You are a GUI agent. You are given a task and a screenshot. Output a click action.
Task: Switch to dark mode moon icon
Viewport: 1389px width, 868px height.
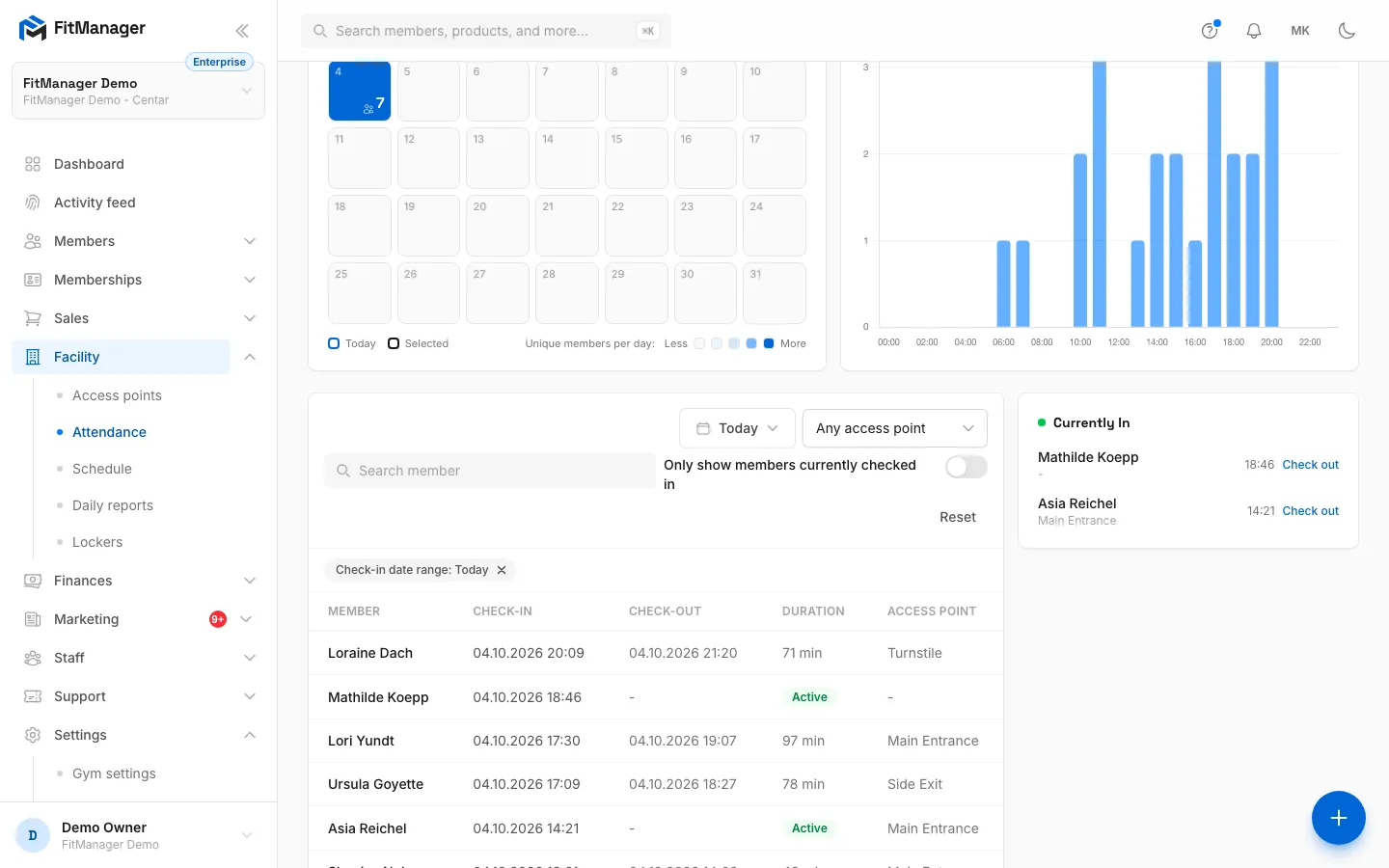click(1348, 31)
